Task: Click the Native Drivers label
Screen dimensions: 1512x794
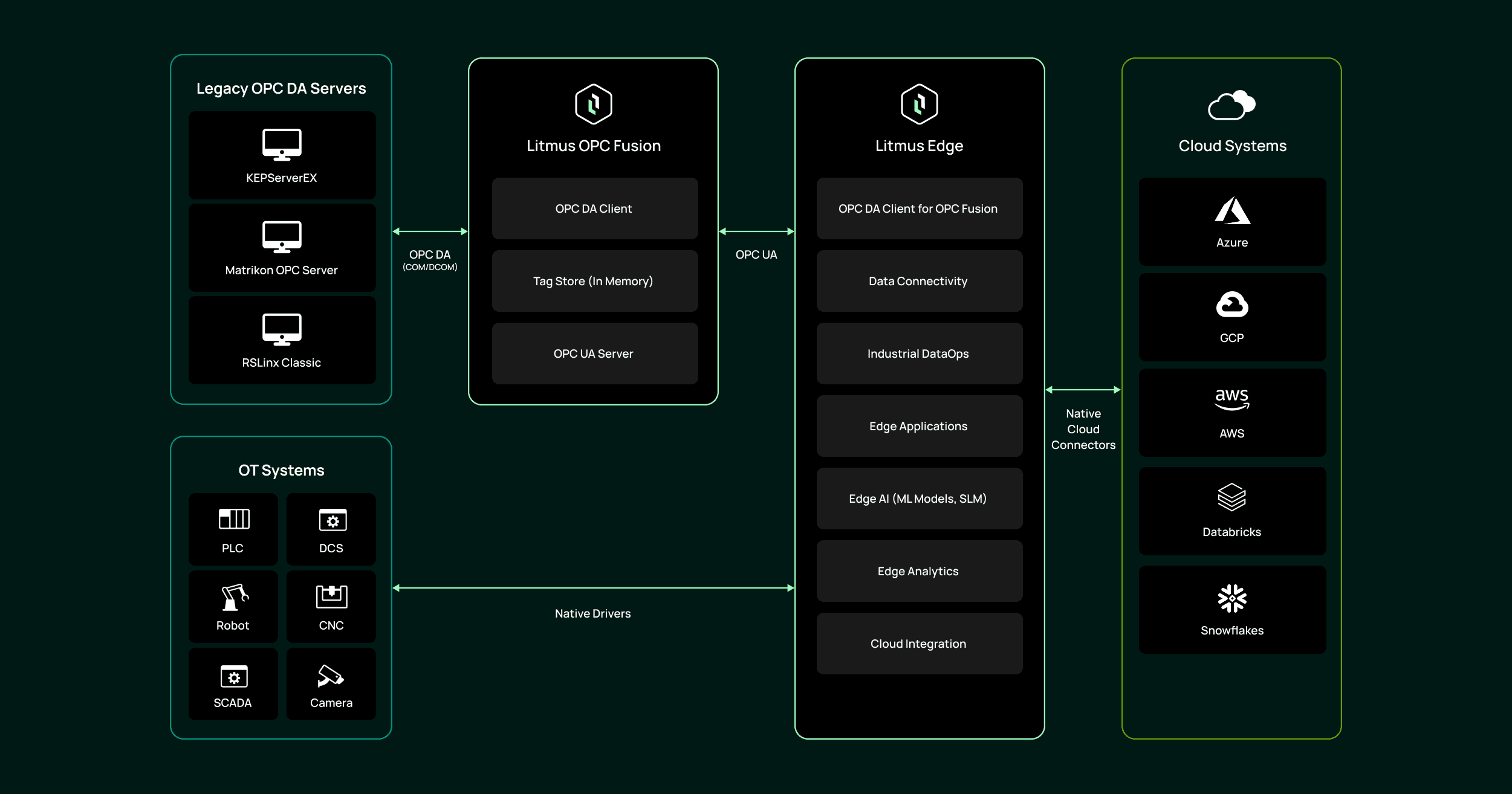Action: [592, 613]
